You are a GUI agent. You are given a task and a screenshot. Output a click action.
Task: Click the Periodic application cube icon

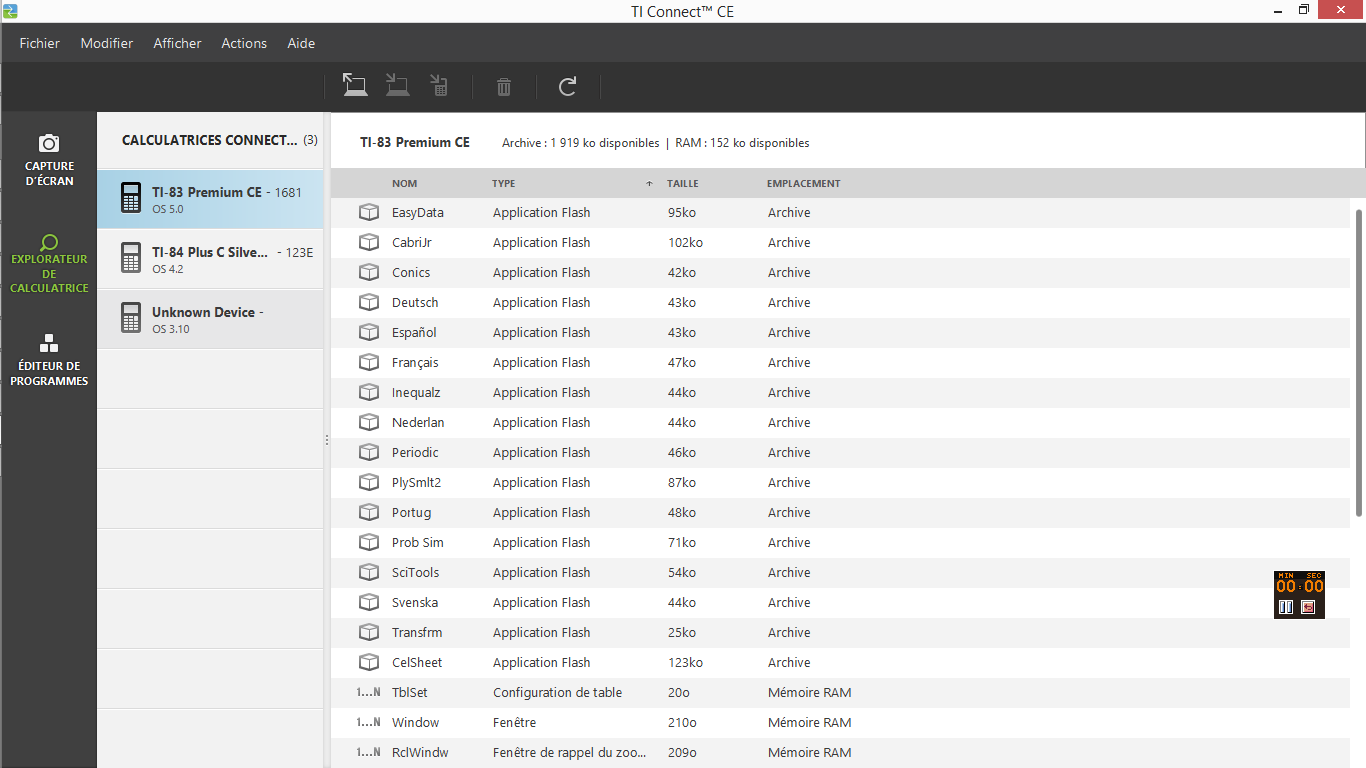369,452
